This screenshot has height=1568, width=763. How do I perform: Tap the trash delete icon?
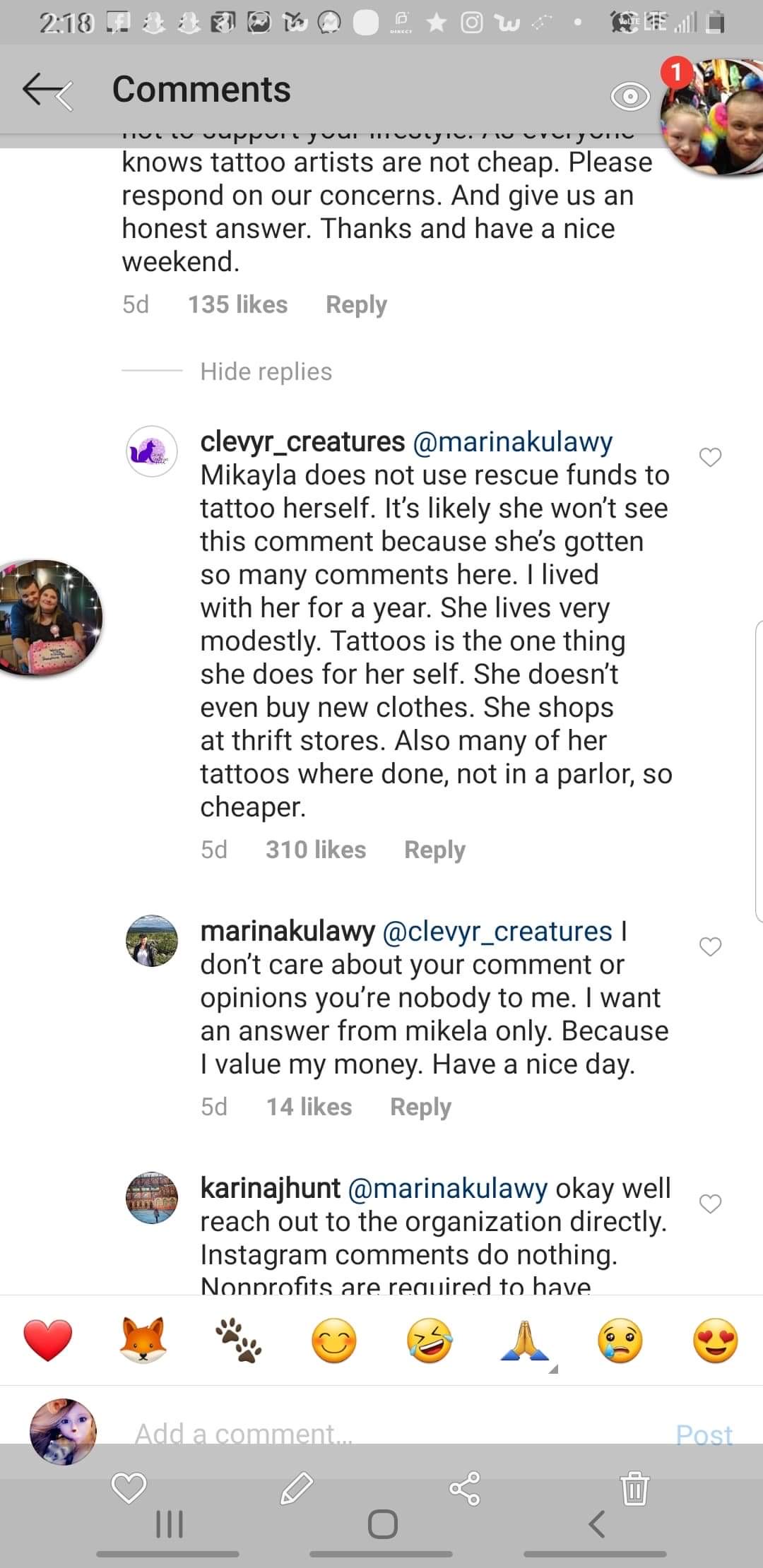tap(635, 1488)
